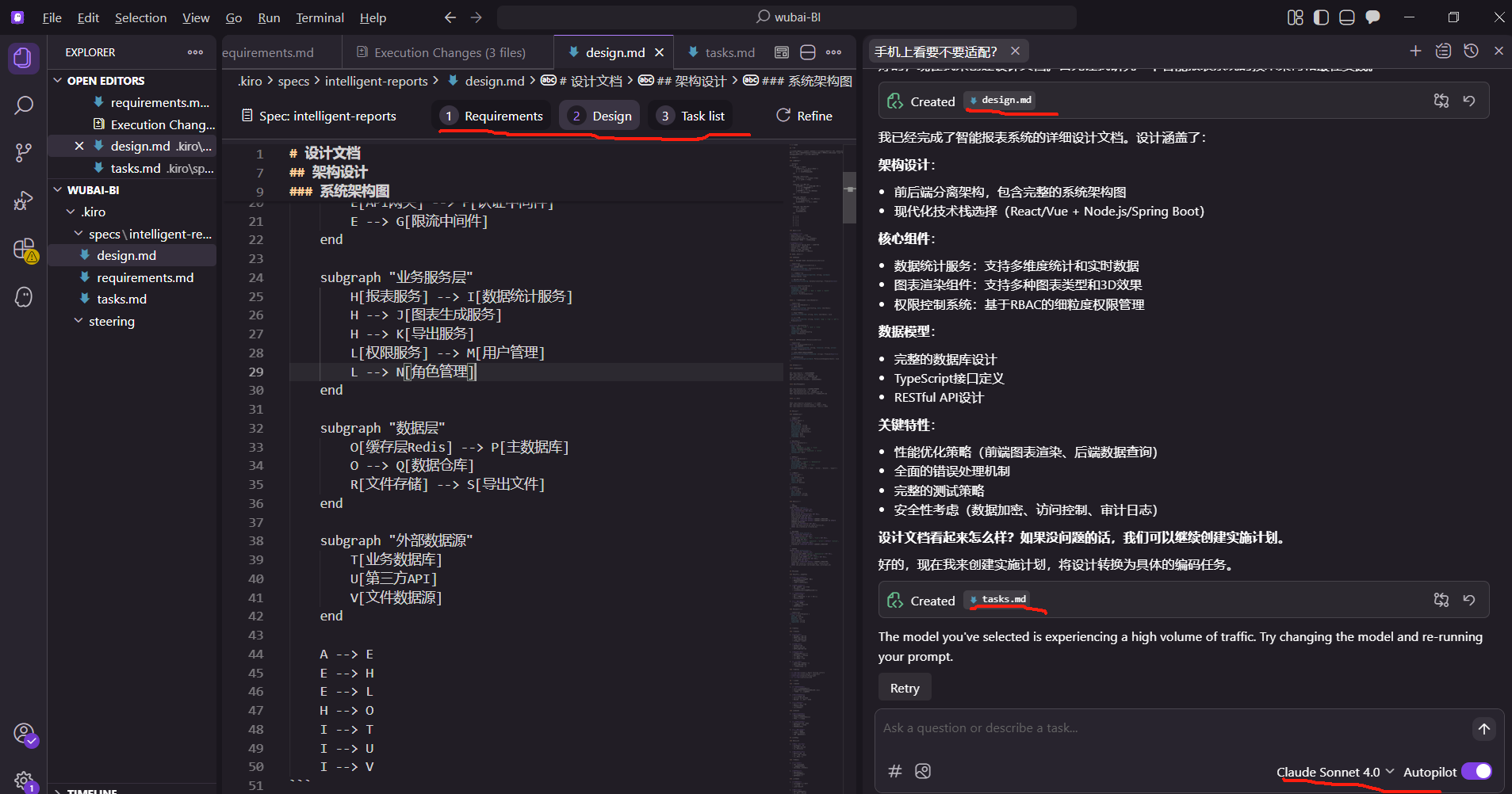Close the 手机上看要不要适配? chat tab
Image resolution: width=1512 pixels, height=794 pixels.
pos(1015,51)
